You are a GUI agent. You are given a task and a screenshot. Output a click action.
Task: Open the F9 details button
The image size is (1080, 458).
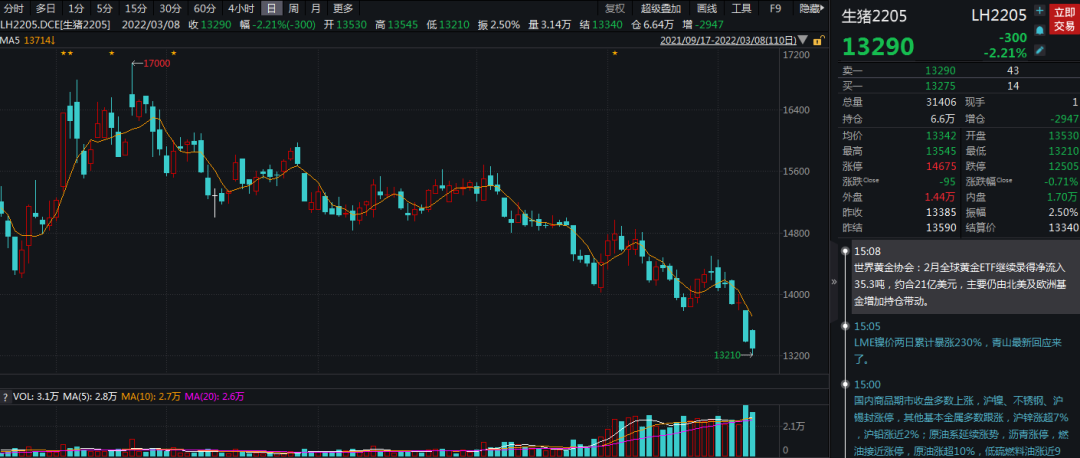click(776, 9)
